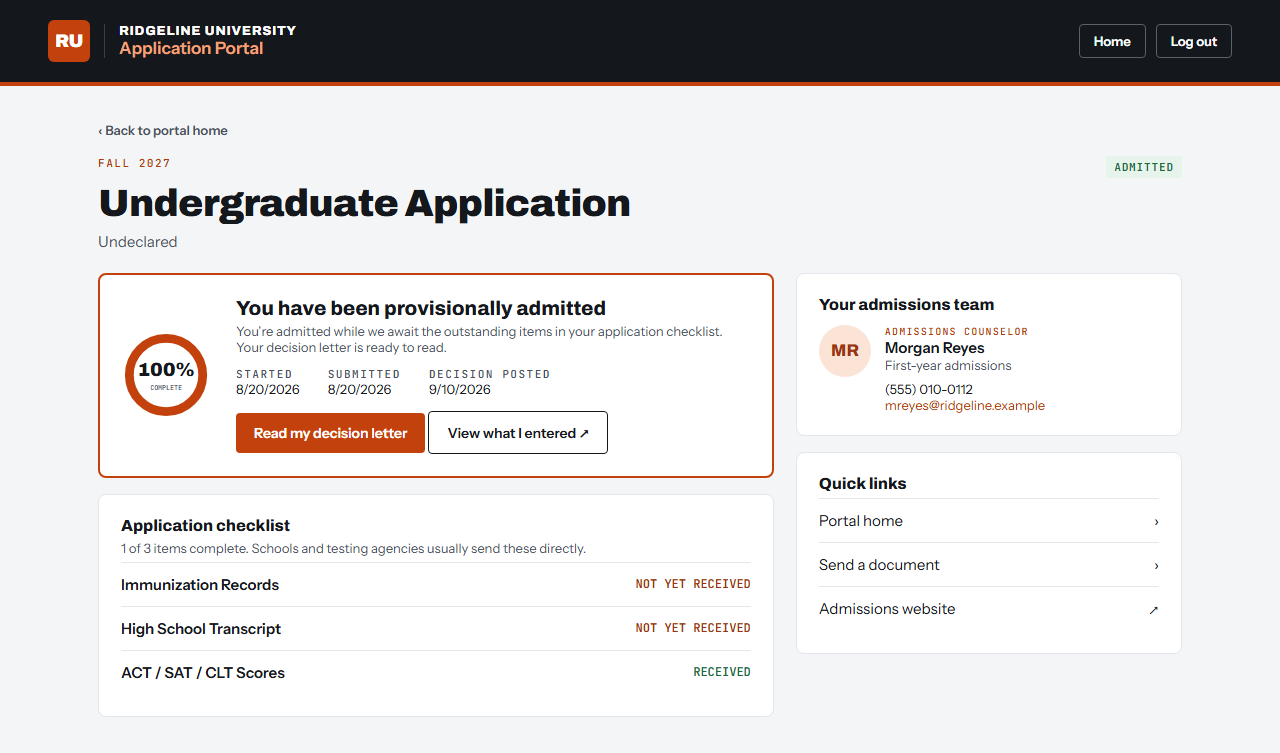The image size is (1280, 753).
Task: Click NOT YET RECEIVED for Immunization Records
Action: (693, 584)
